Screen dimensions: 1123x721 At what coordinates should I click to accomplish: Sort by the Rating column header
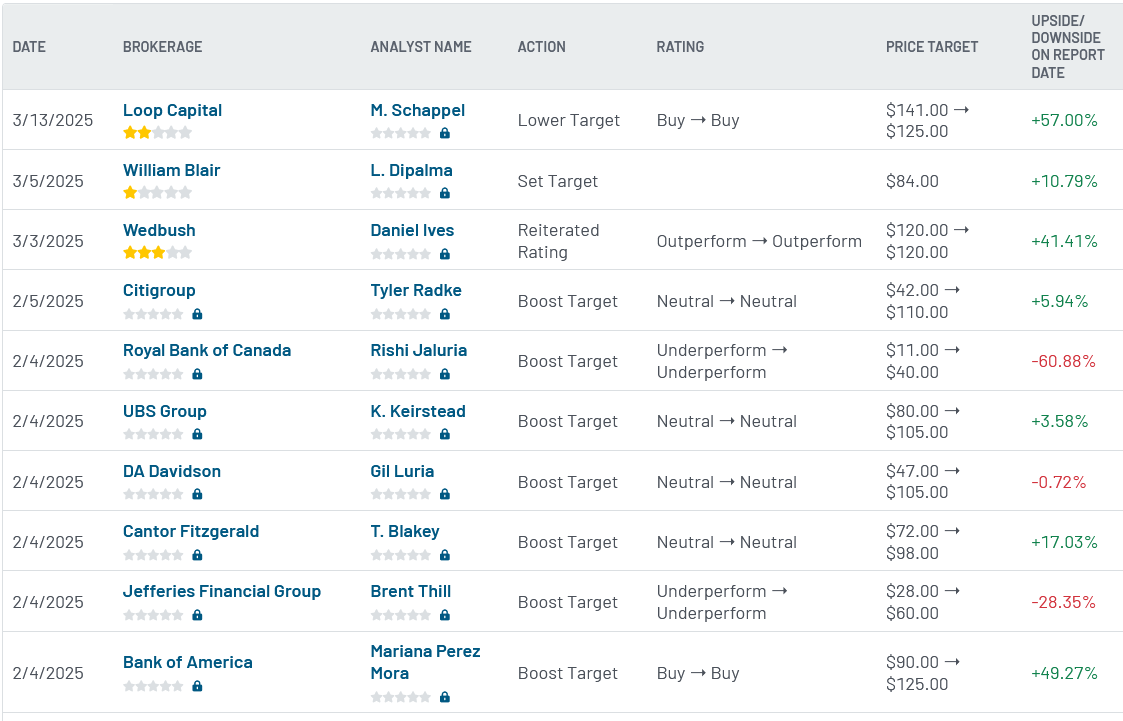tap(680, 47)
